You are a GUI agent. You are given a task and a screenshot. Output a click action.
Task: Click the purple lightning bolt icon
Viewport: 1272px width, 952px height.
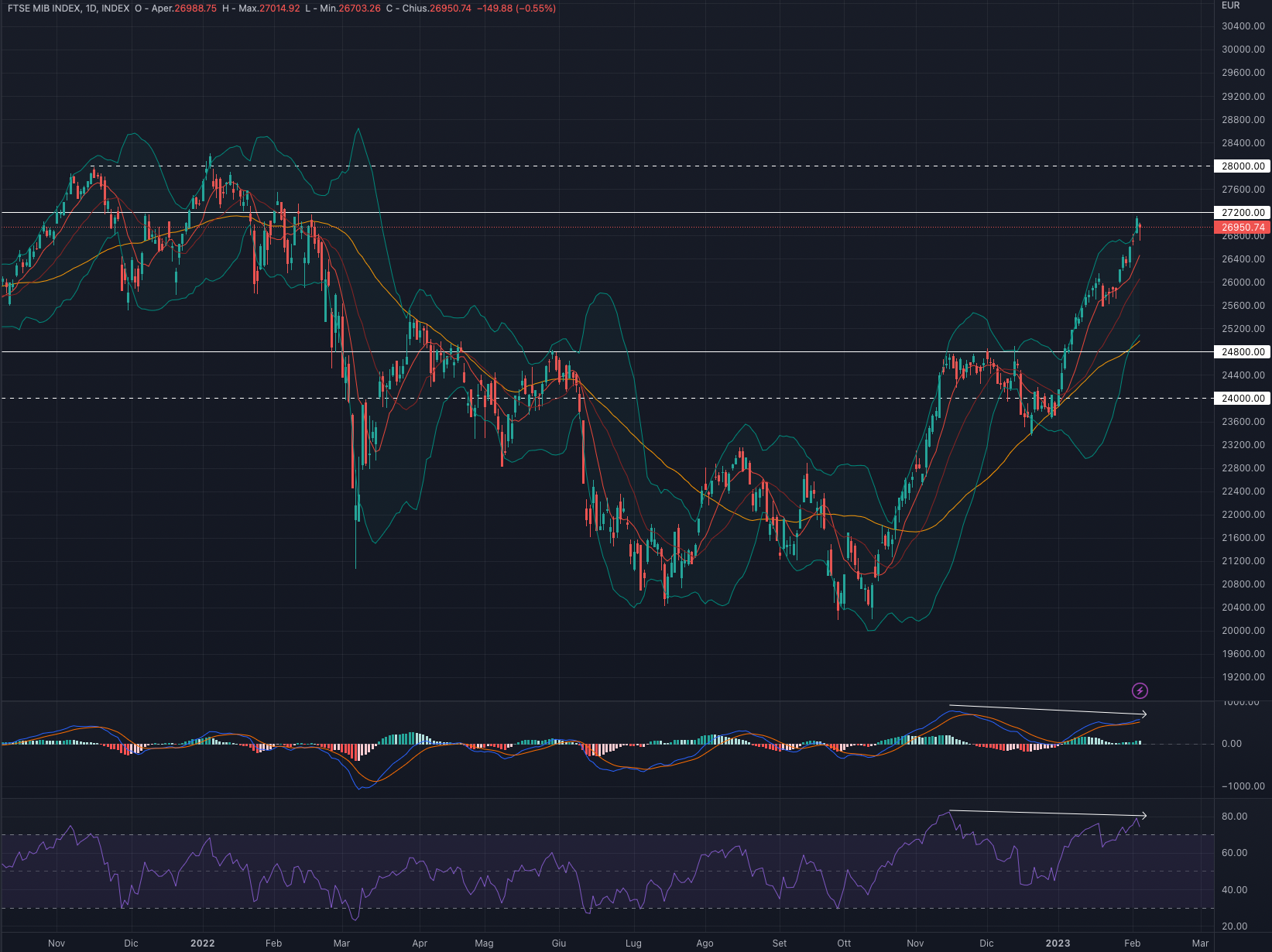click(1140, 690)
